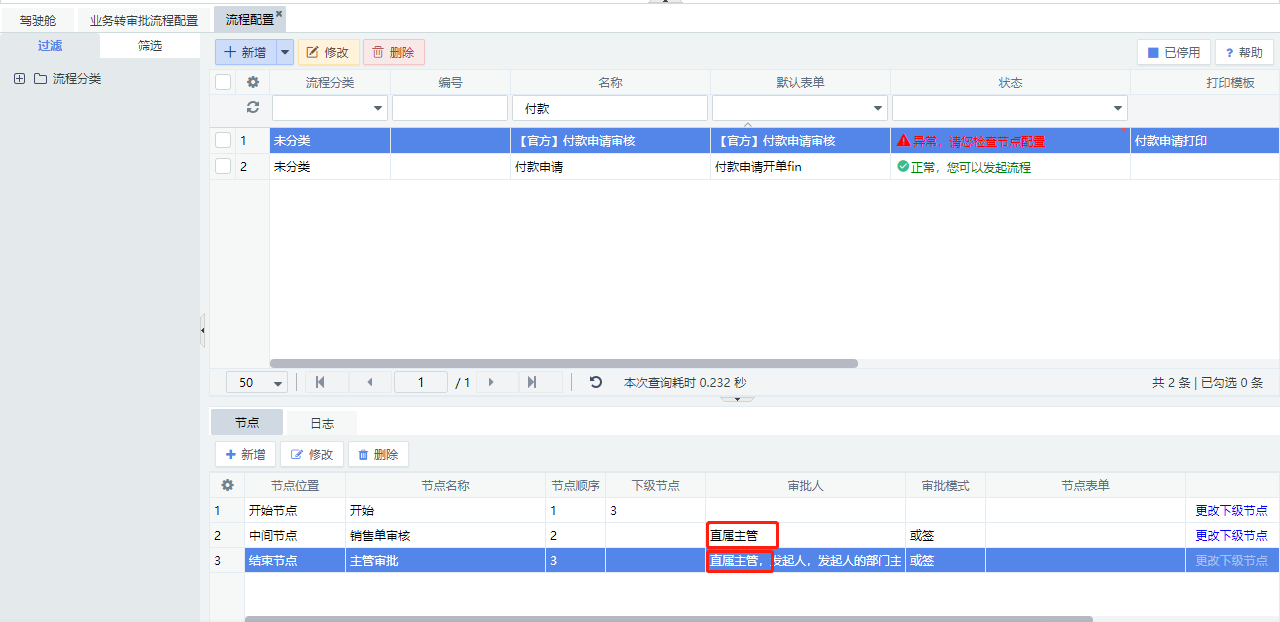Open the 流程分类 filter dropdown
This screenshot has height=622, width=1280.
tap(379, 108)
